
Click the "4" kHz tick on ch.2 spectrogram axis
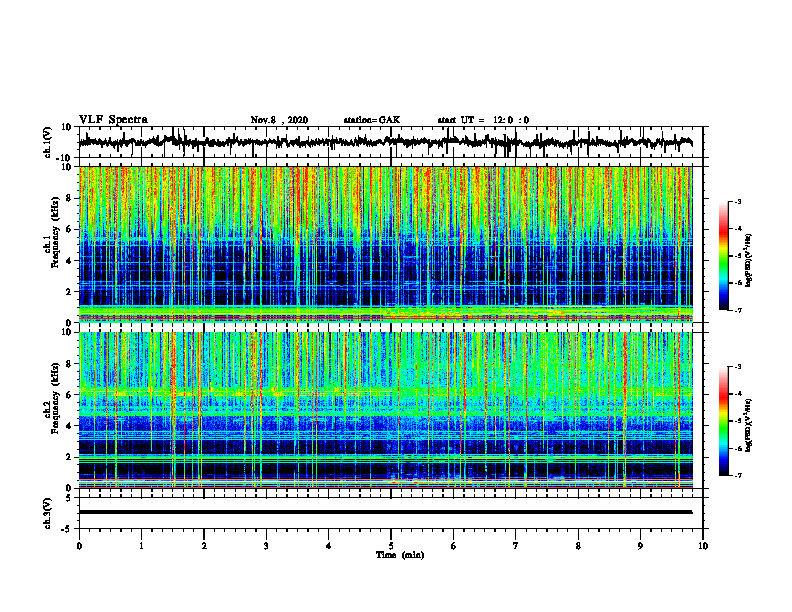point(70,426)
